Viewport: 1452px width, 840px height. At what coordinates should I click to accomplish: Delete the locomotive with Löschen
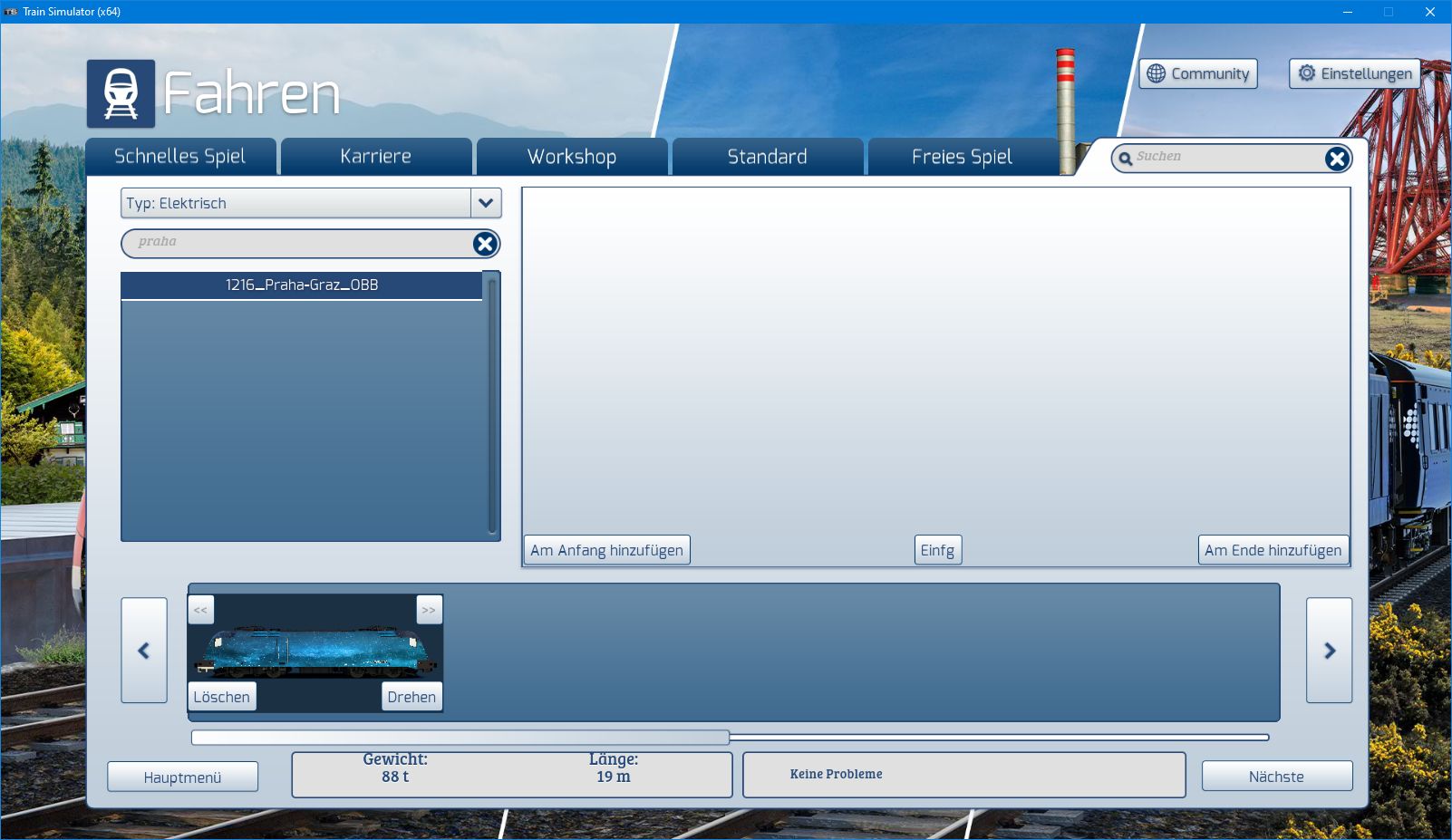[x=222, y=696]
